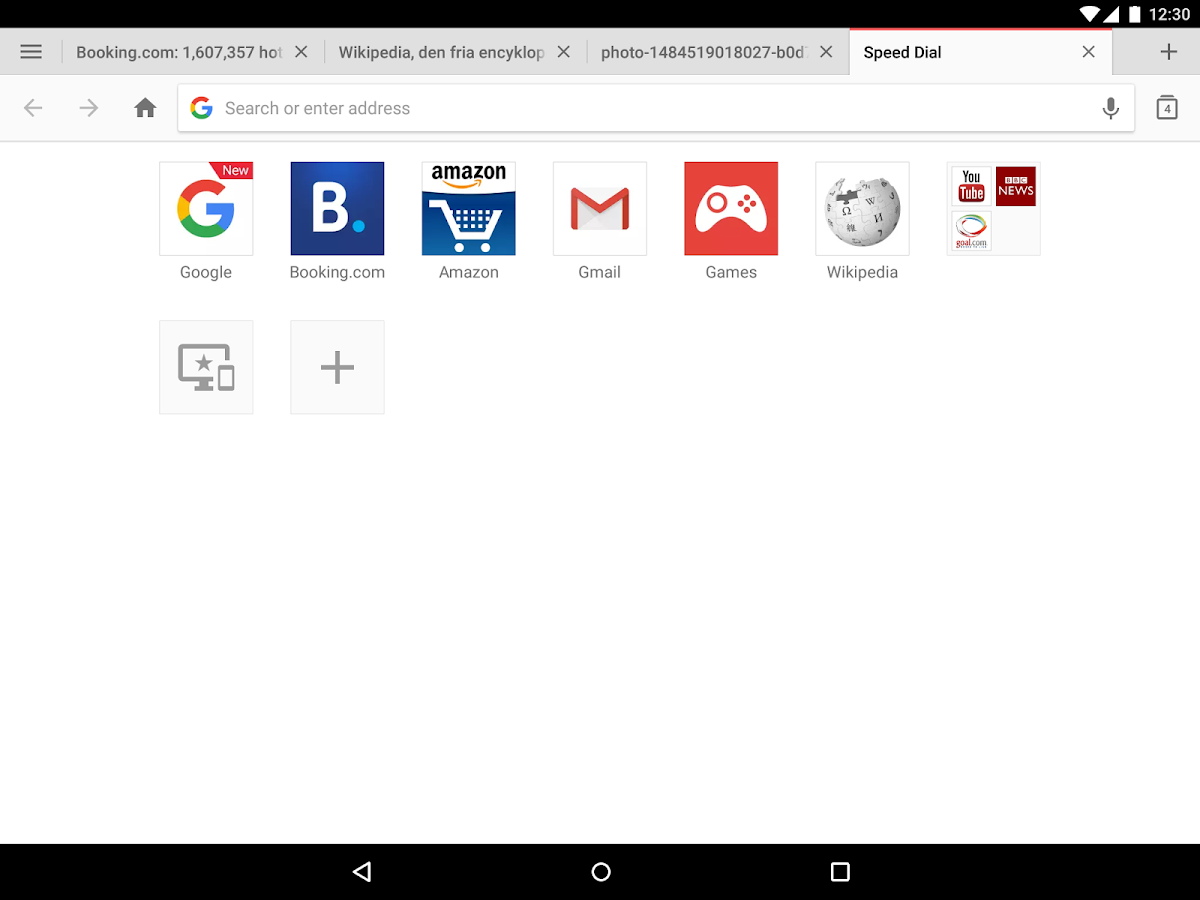Open Google from the New speed dial tile

pos(206,208)
